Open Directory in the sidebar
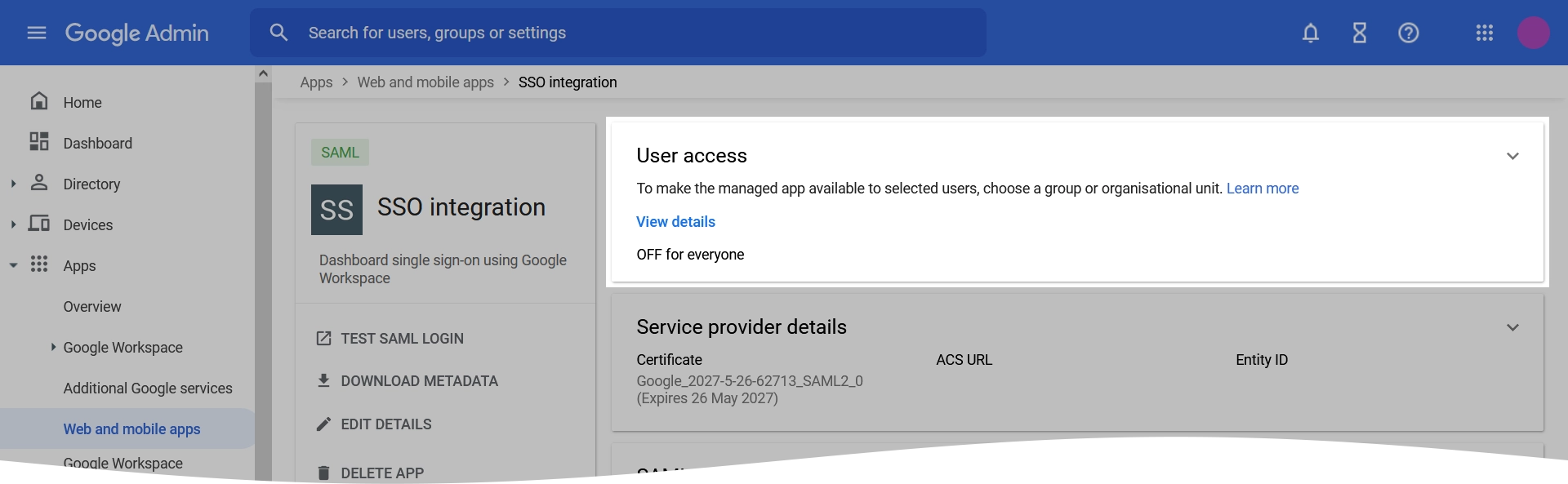1568x484 pixels. click(91, 184)
